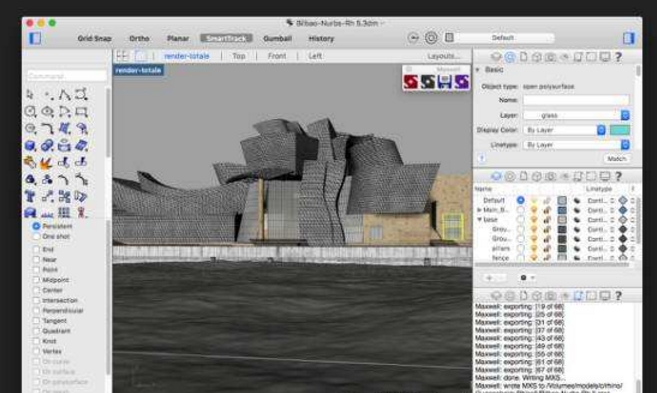Screen dimensions: 657x393
Task: Open the Layers icon in the top inspector
Action: tap(496, 57)
